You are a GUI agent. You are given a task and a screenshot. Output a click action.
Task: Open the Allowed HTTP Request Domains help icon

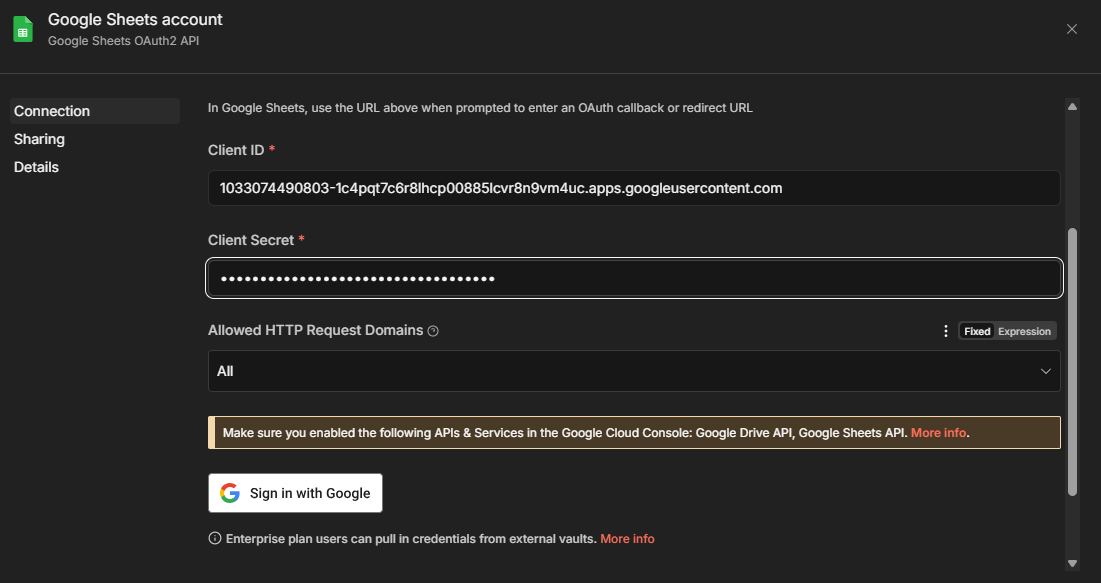click(433, 331)
